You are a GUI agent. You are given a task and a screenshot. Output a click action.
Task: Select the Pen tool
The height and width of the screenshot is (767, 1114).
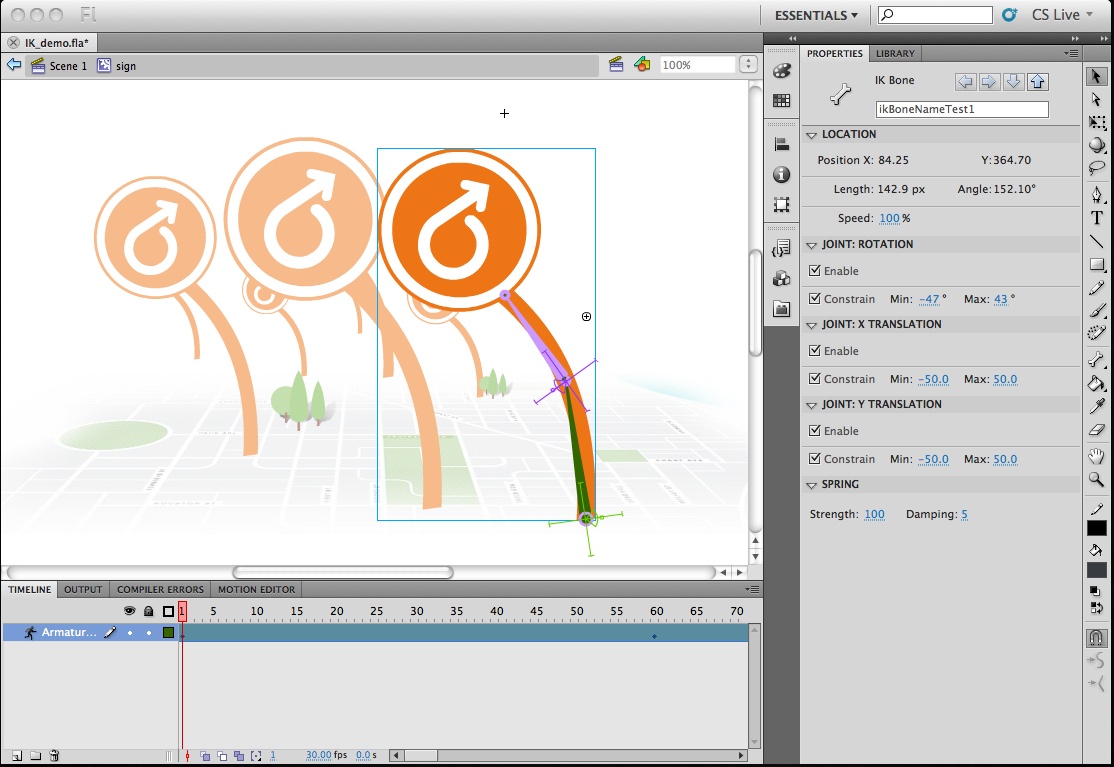(1096, 194)
